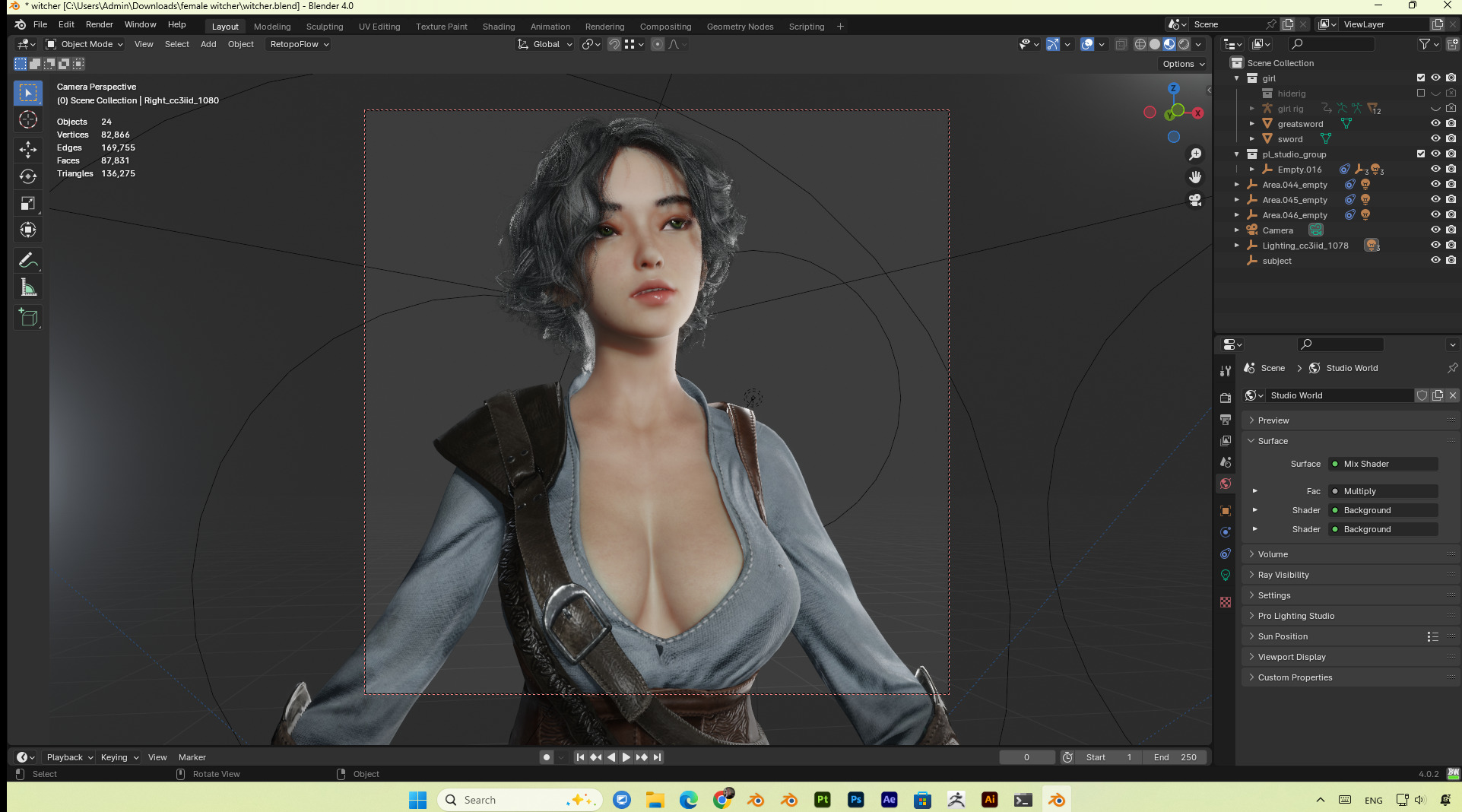This screenshot has width=1462, height=812.
Task: Click the Mix Shader surface button
Action: (x=1382, y=464)
